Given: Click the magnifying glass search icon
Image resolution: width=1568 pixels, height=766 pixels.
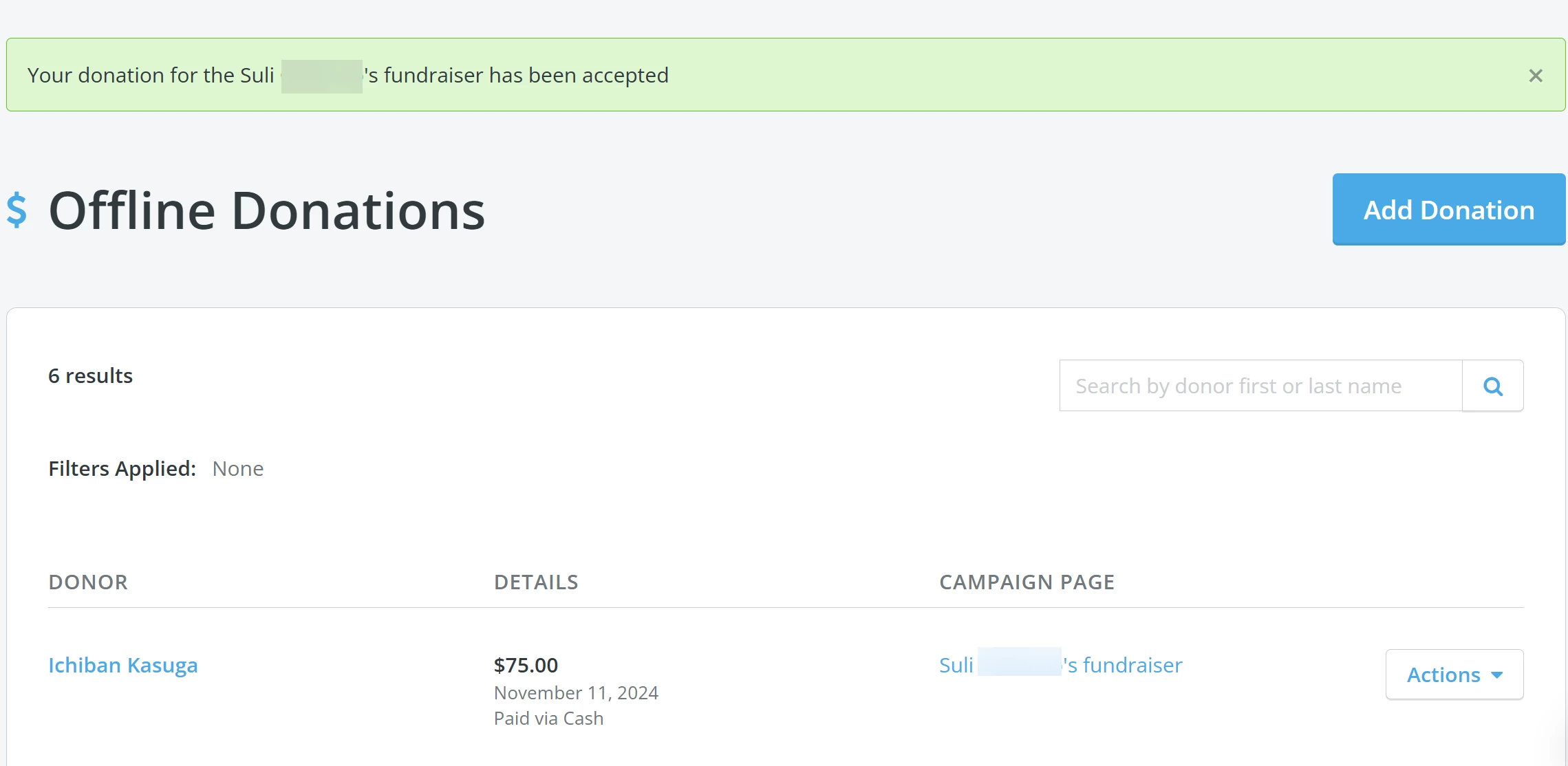Looking at the screenshot, I should [1492, 385].
